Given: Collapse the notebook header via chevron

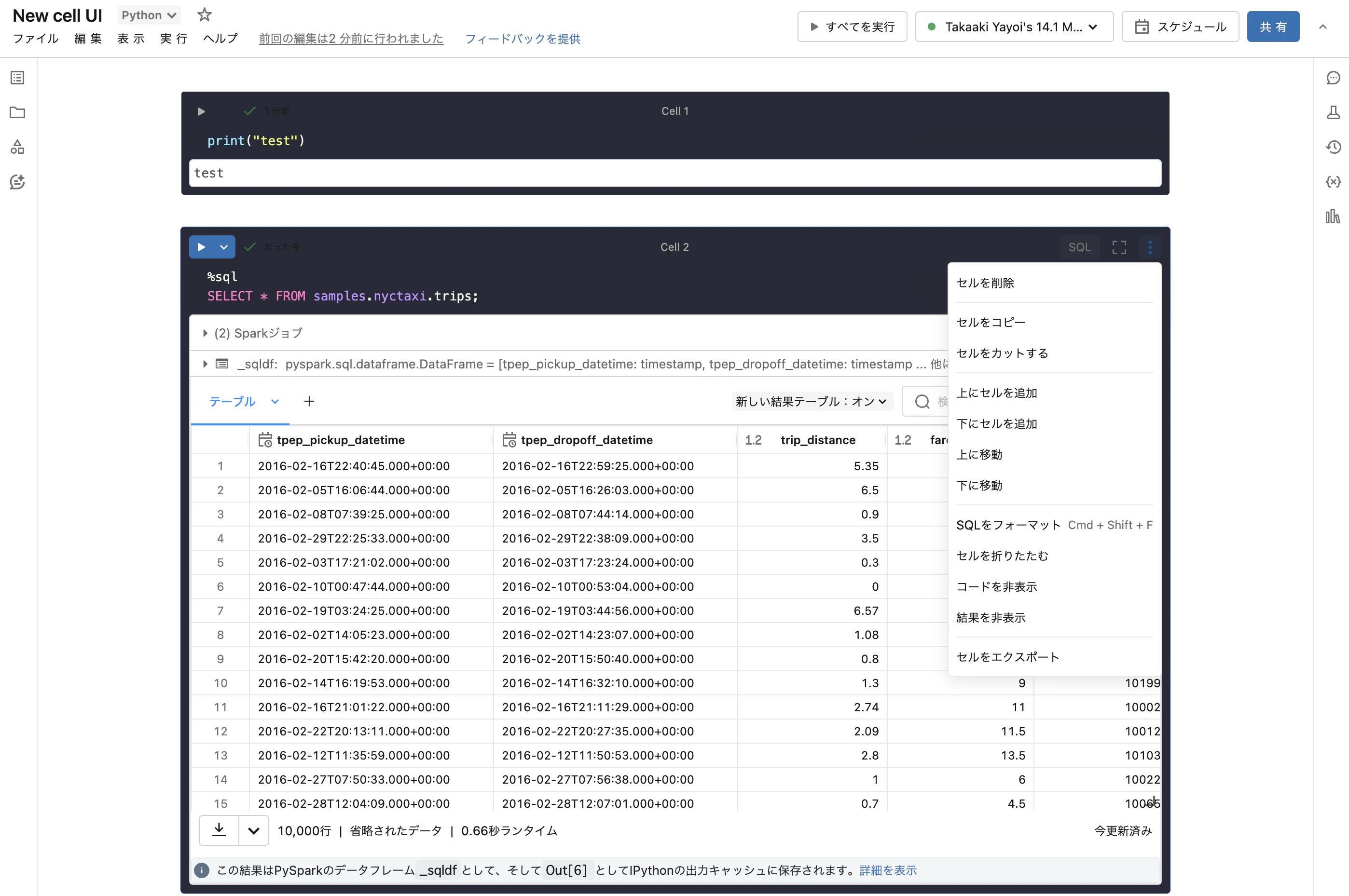Looking at the screenshot, I should (1324, 27).
